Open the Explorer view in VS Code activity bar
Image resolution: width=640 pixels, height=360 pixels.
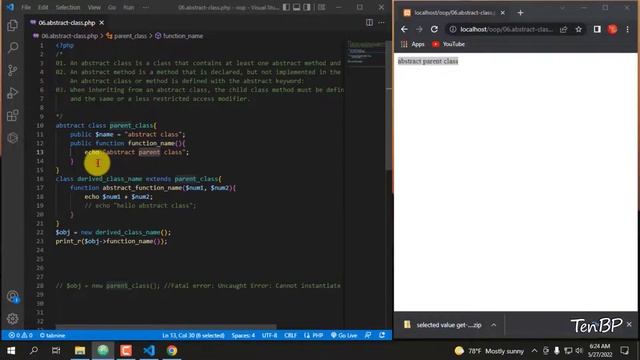tap(13, 26)
